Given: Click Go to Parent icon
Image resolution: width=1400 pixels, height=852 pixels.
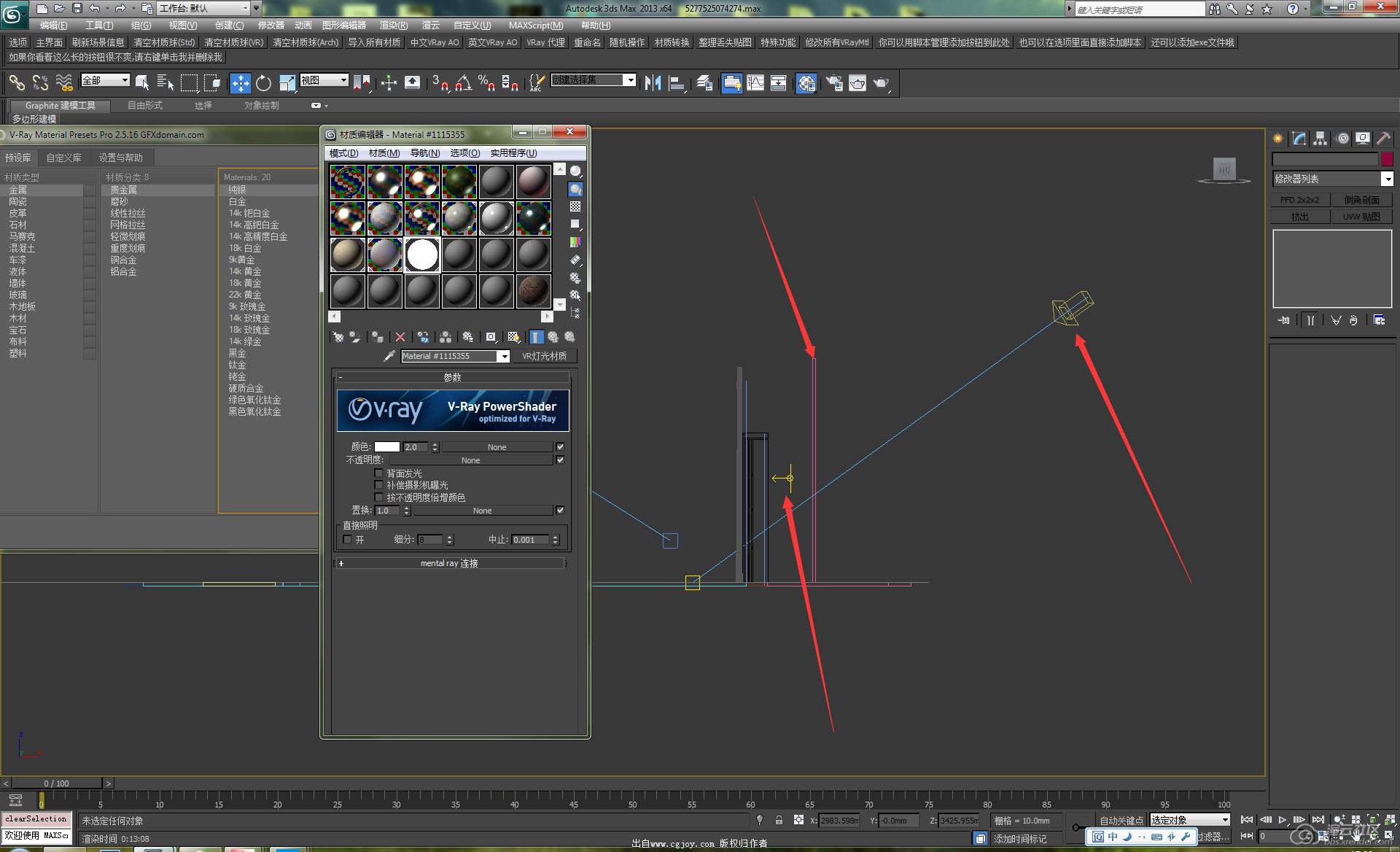Looking at the screenshot, I should (x=553, y=337).
